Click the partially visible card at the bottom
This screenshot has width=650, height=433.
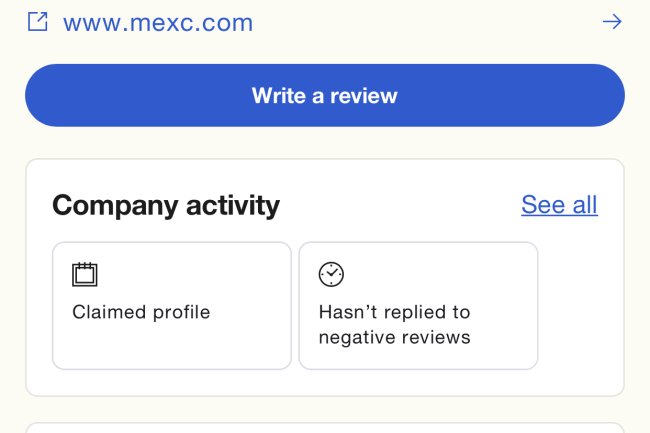pos(324,427)
